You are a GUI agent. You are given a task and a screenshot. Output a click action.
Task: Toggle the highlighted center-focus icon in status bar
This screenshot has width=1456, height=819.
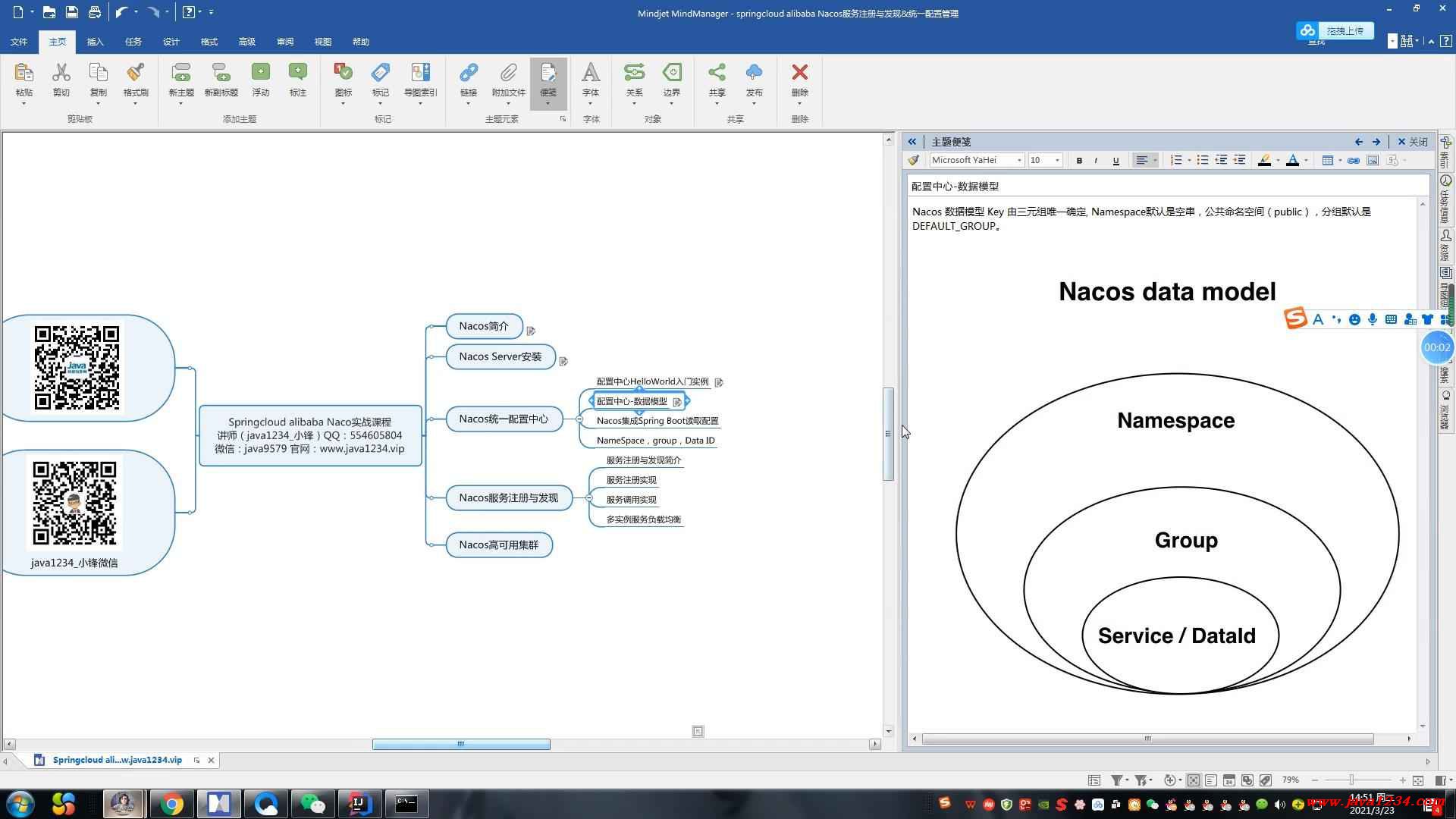[1193, 780]
